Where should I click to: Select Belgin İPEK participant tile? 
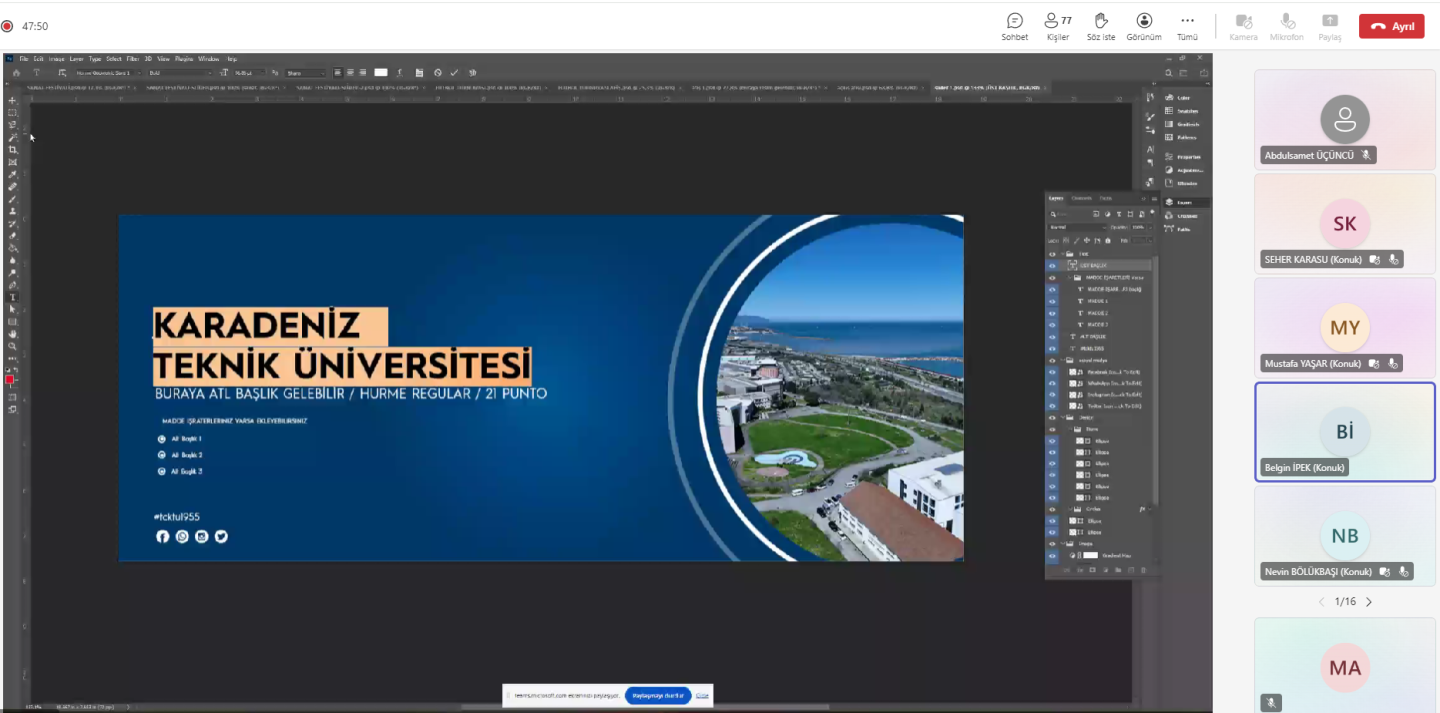1345,432
